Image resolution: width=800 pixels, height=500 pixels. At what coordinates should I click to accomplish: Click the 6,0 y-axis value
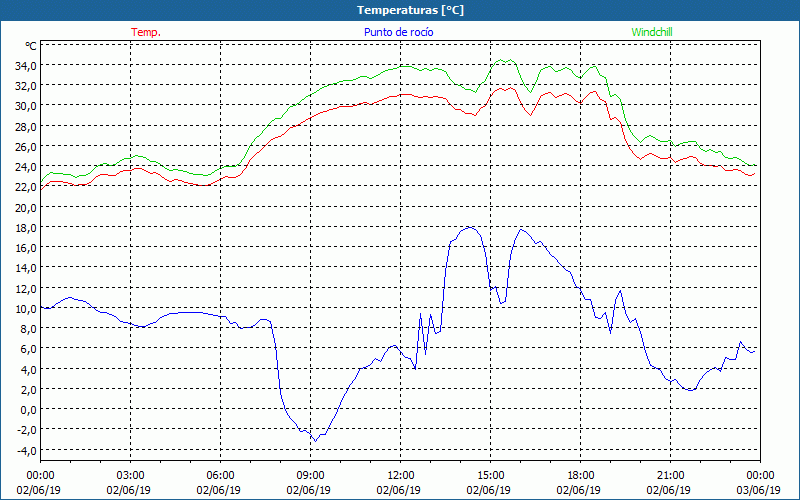point(28,348)
